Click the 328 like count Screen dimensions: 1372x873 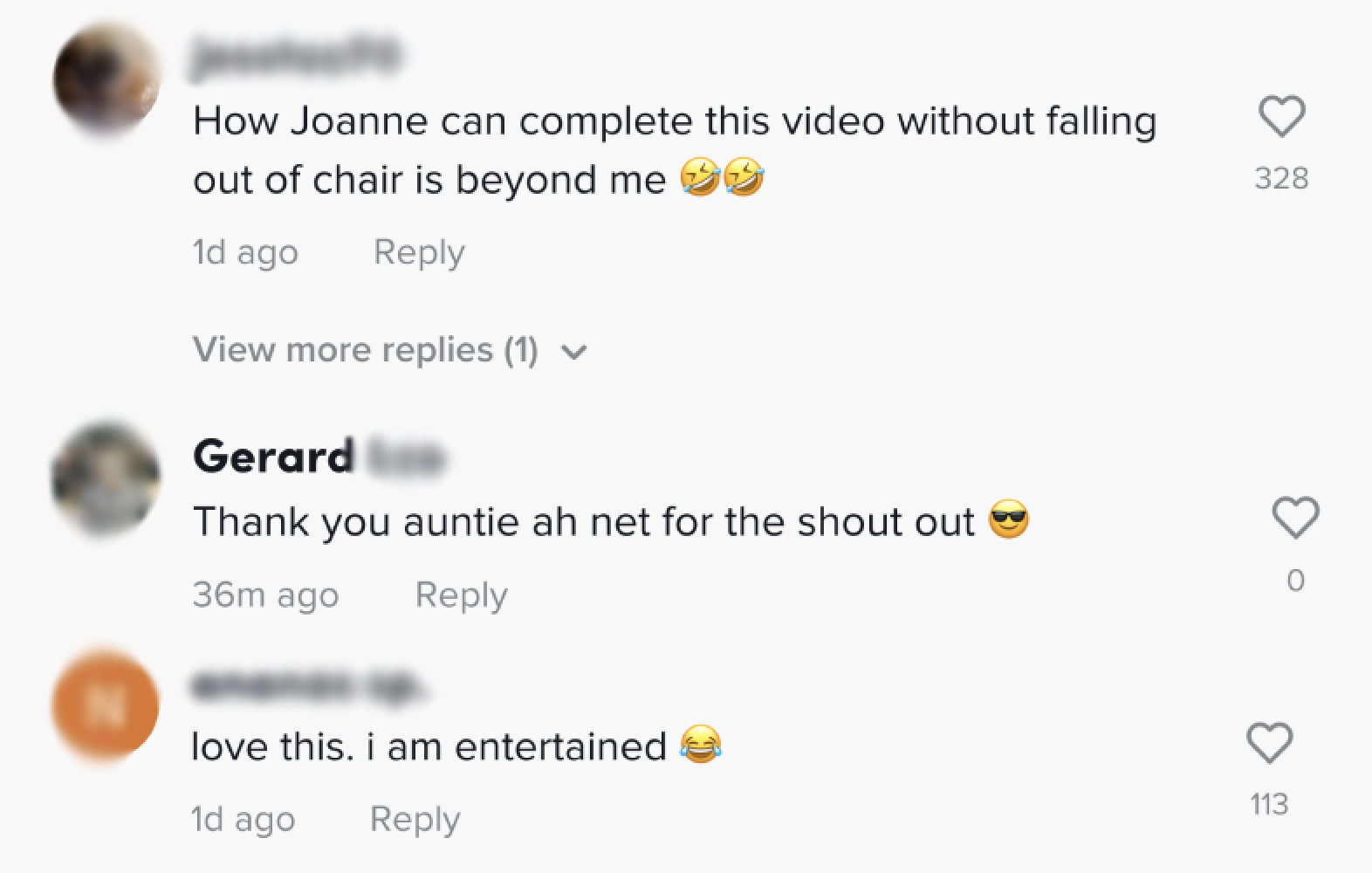tap(1281, 178)
